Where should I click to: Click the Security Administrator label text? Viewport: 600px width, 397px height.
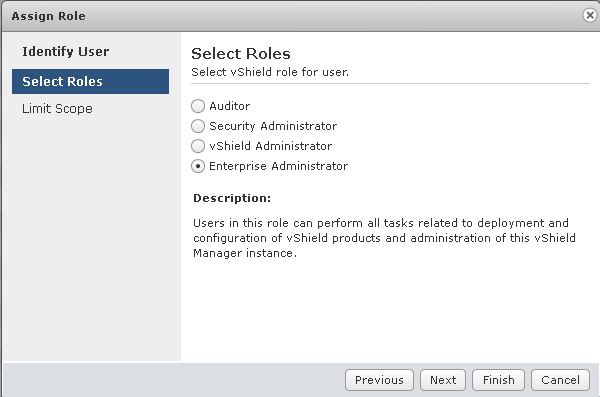pyautogui.click(x=273, y=126)
